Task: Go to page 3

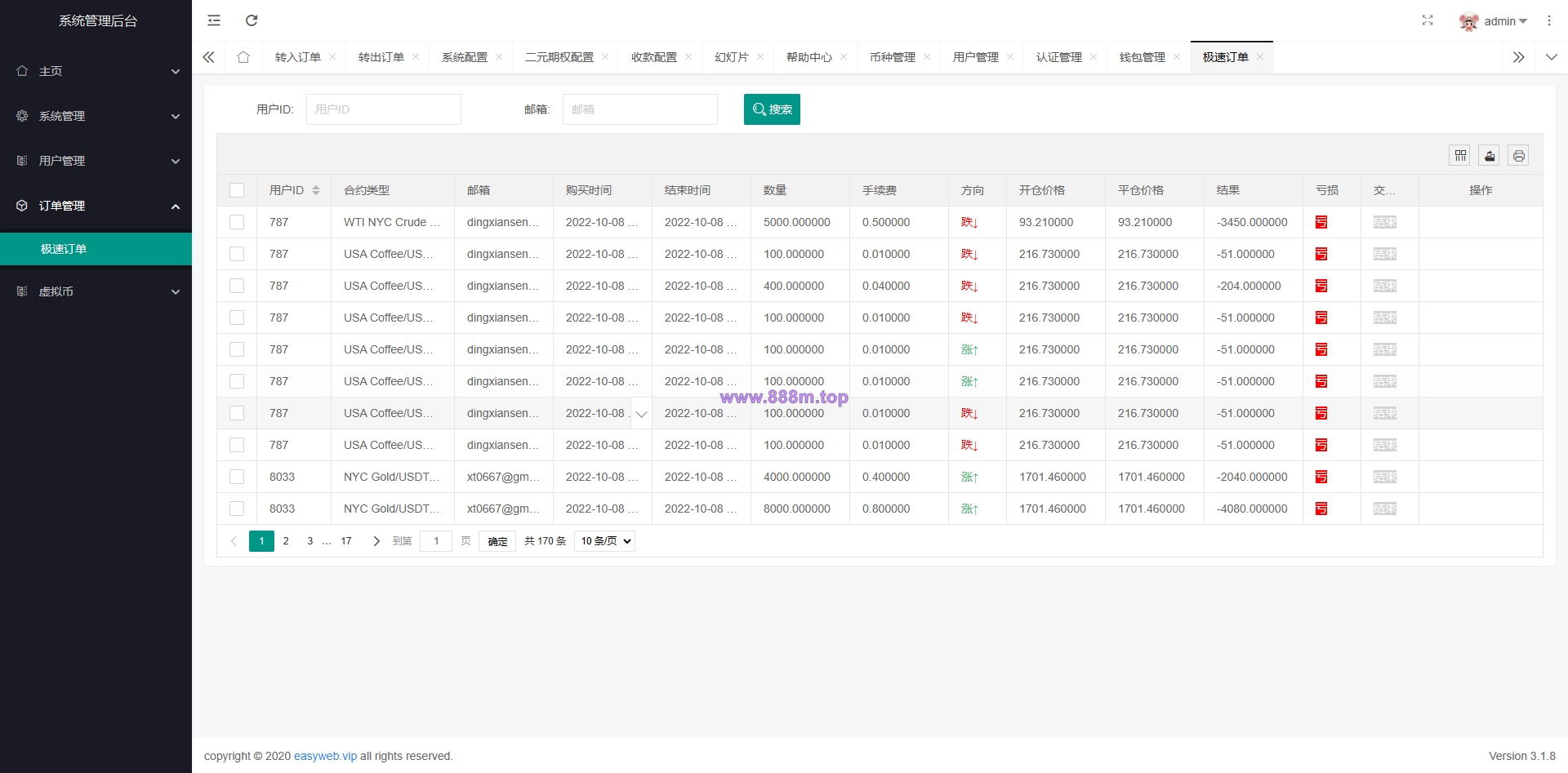Action: [x=310, y=541]
